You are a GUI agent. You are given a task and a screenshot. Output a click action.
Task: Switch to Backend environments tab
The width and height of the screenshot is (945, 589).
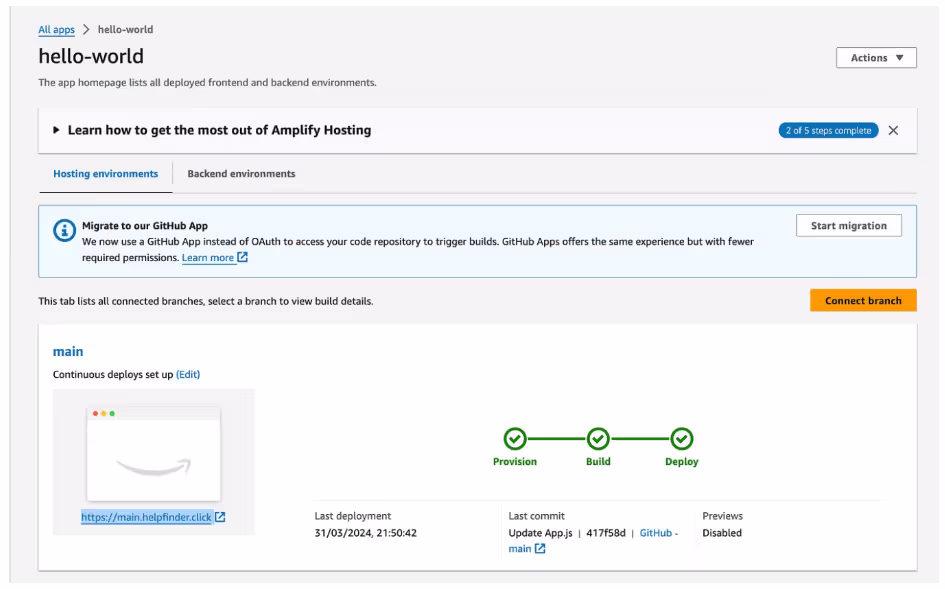[241, 174]
